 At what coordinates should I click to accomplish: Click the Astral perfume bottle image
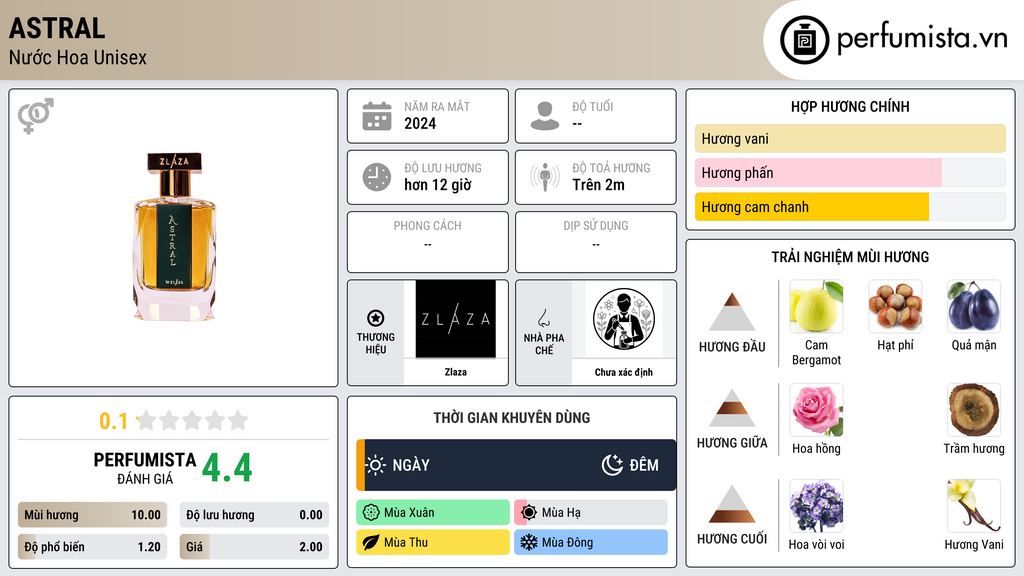click(x=174, y=236)
